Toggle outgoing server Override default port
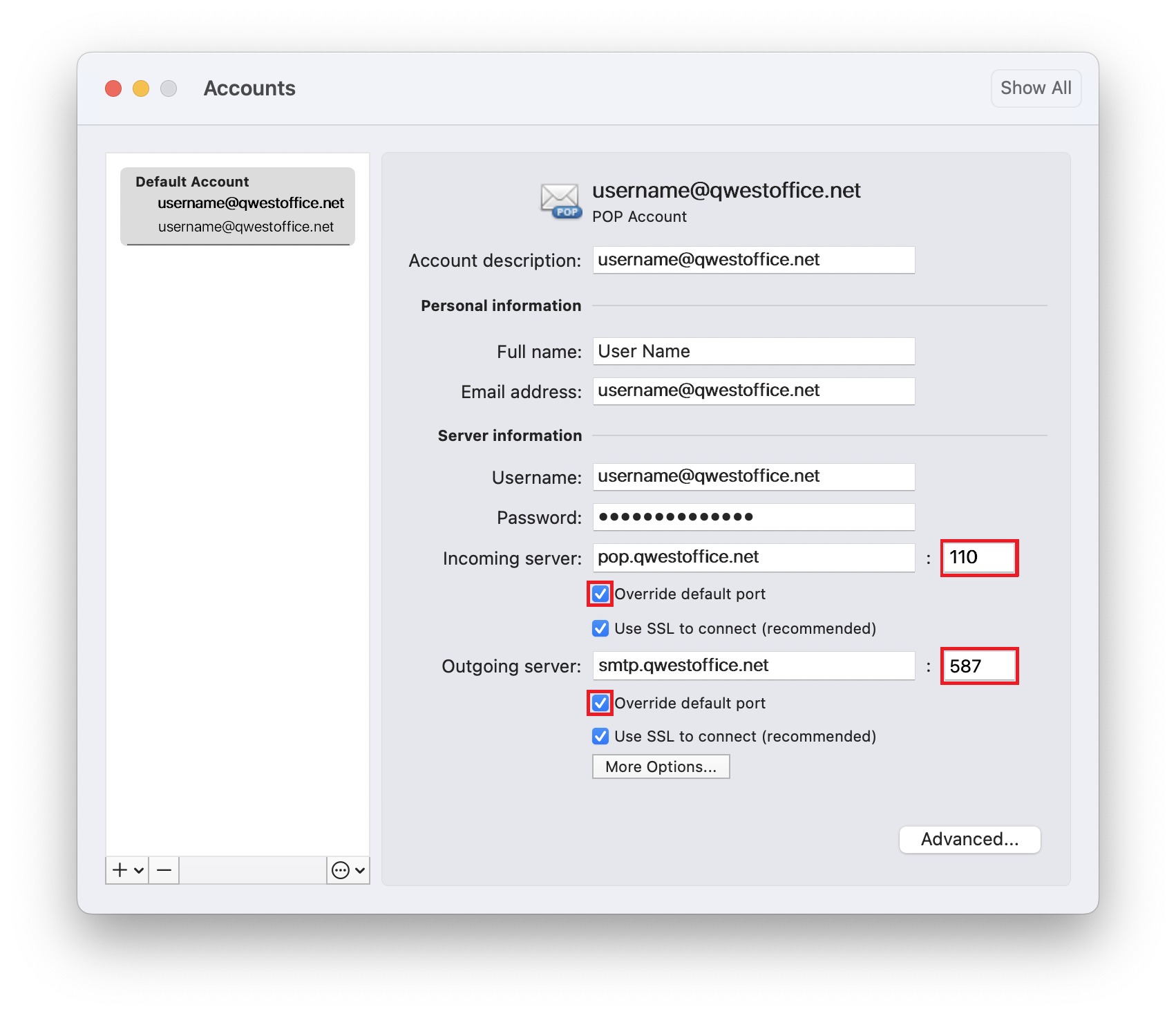The image size is (1176, 1016). click(600, 703)
